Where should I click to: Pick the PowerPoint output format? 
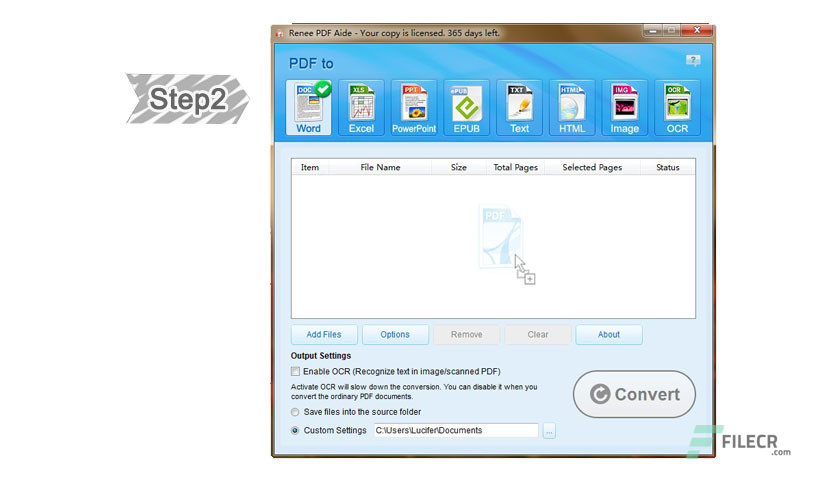tap(414, 108)
